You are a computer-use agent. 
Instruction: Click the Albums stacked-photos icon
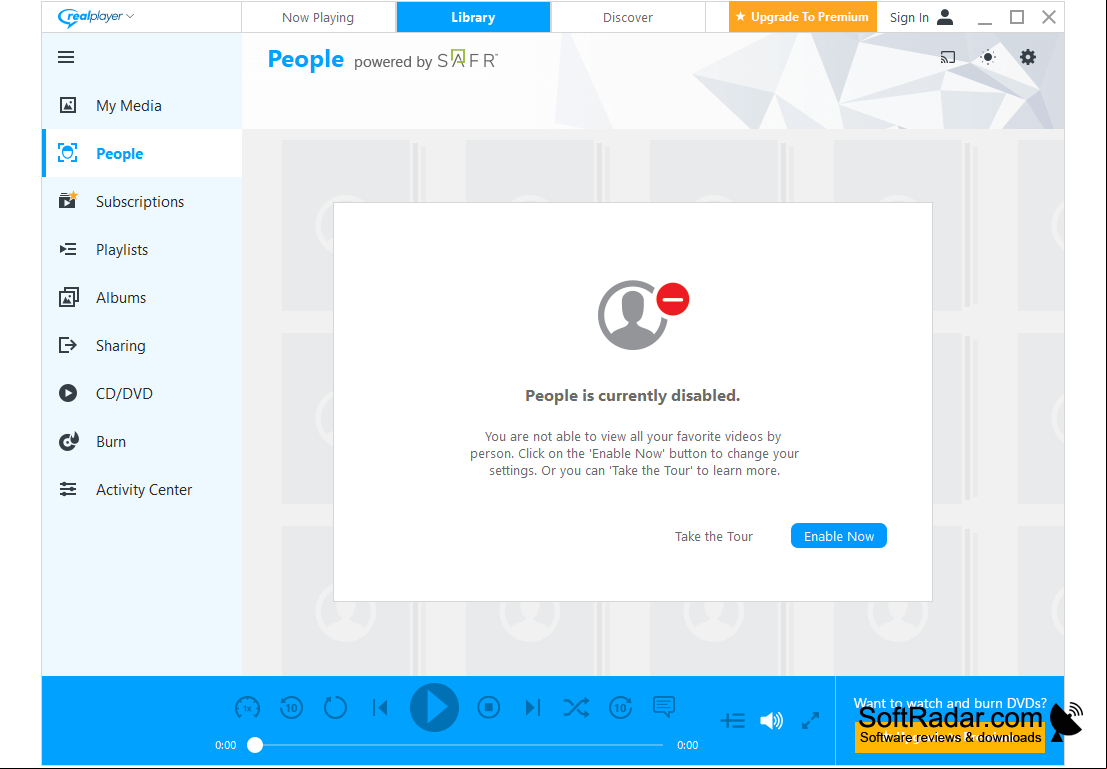click(x=68, y=297)
